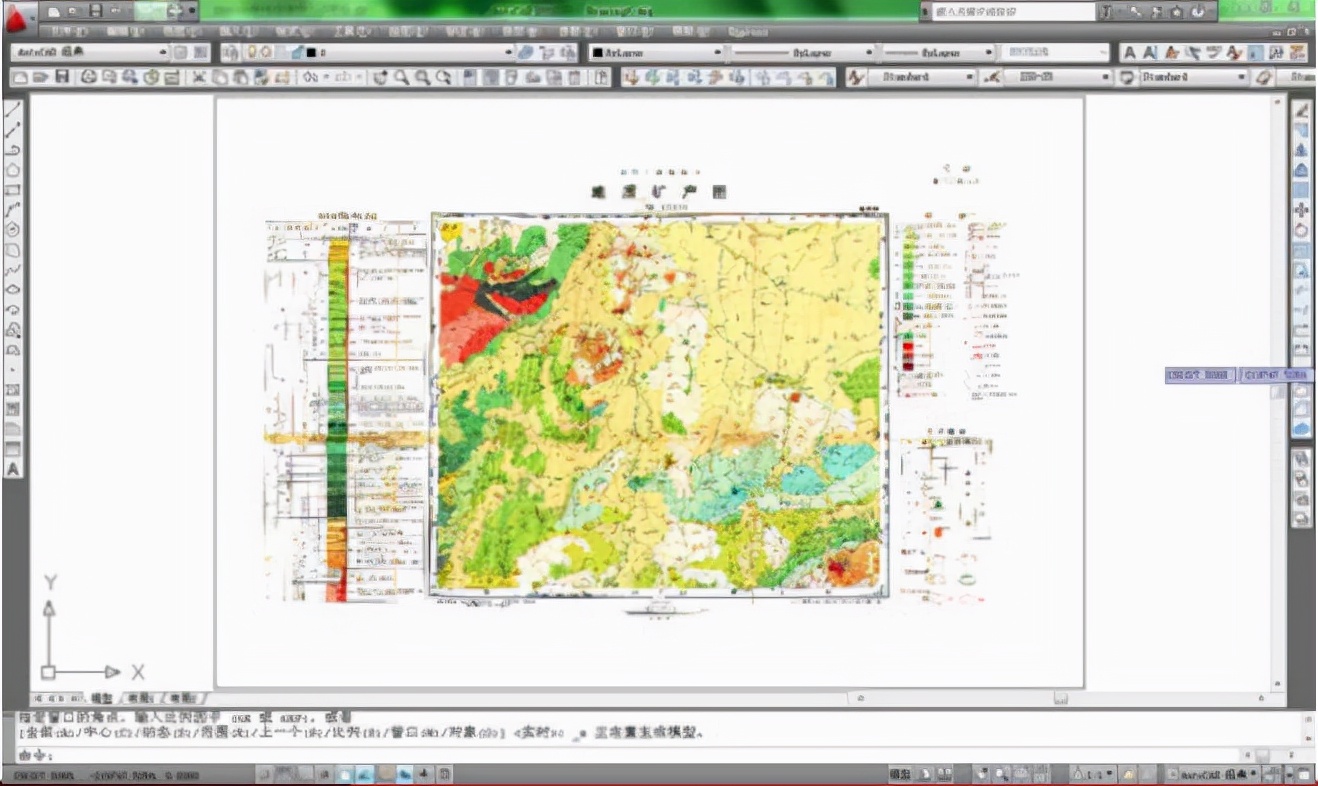
Task: Select the Multiline Text tool
Action: coord(14,469)
